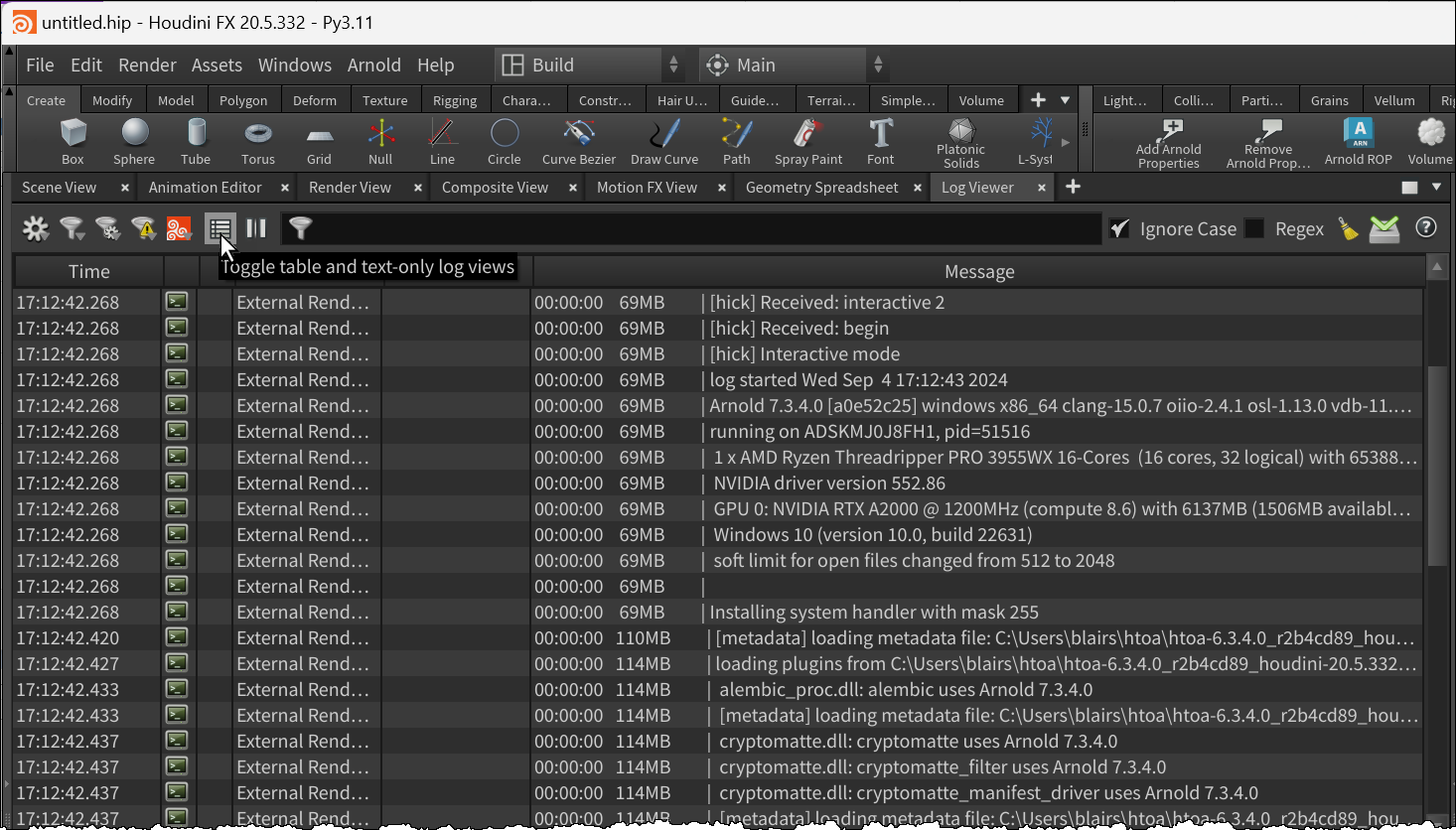
Task: Add a new pane tab with plus button
Action: click(x=1073, y=188)
